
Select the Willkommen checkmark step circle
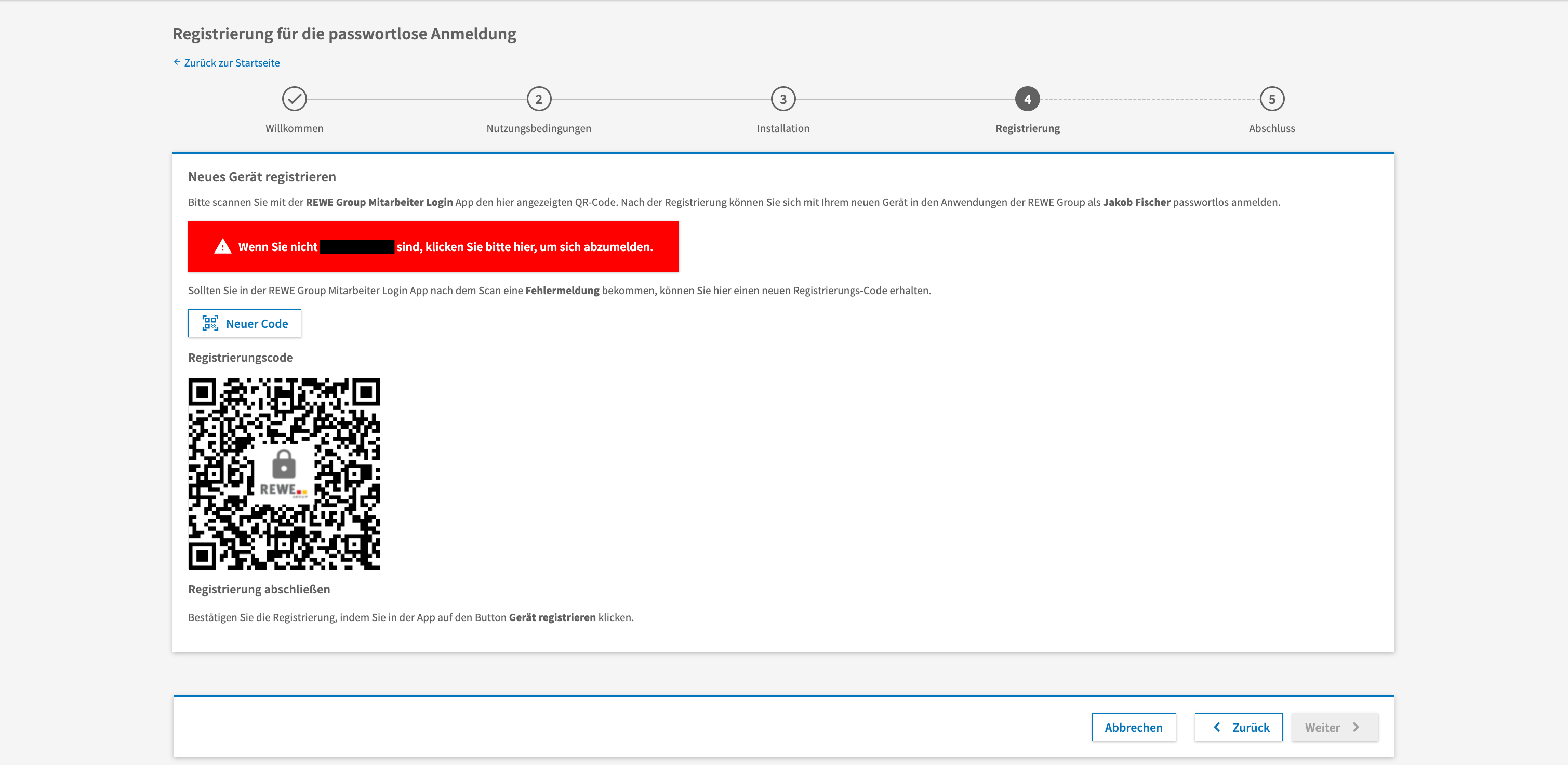(295, 99)
